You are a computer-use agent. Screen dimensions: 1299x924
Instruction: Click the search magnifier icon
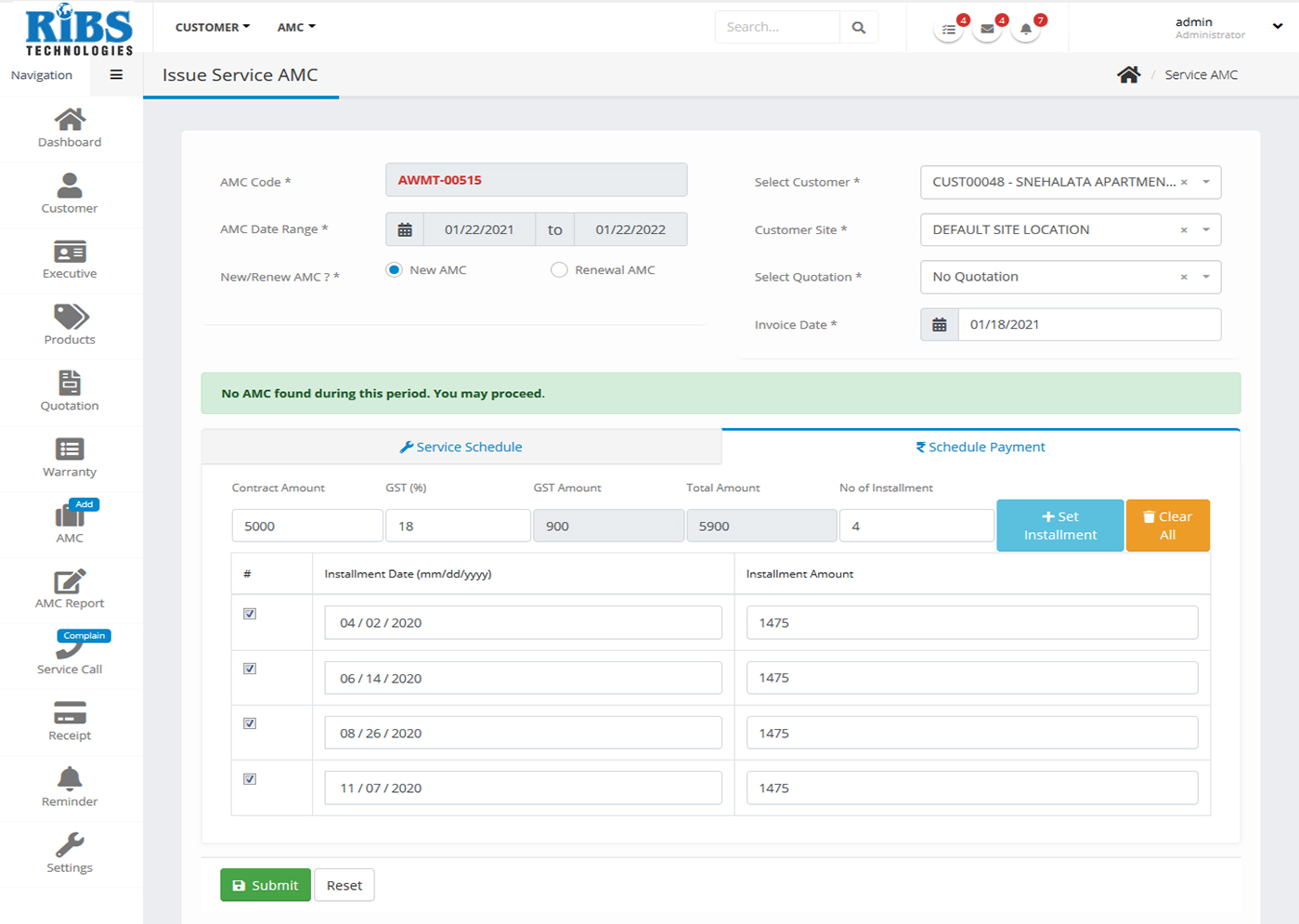[859, 28]
